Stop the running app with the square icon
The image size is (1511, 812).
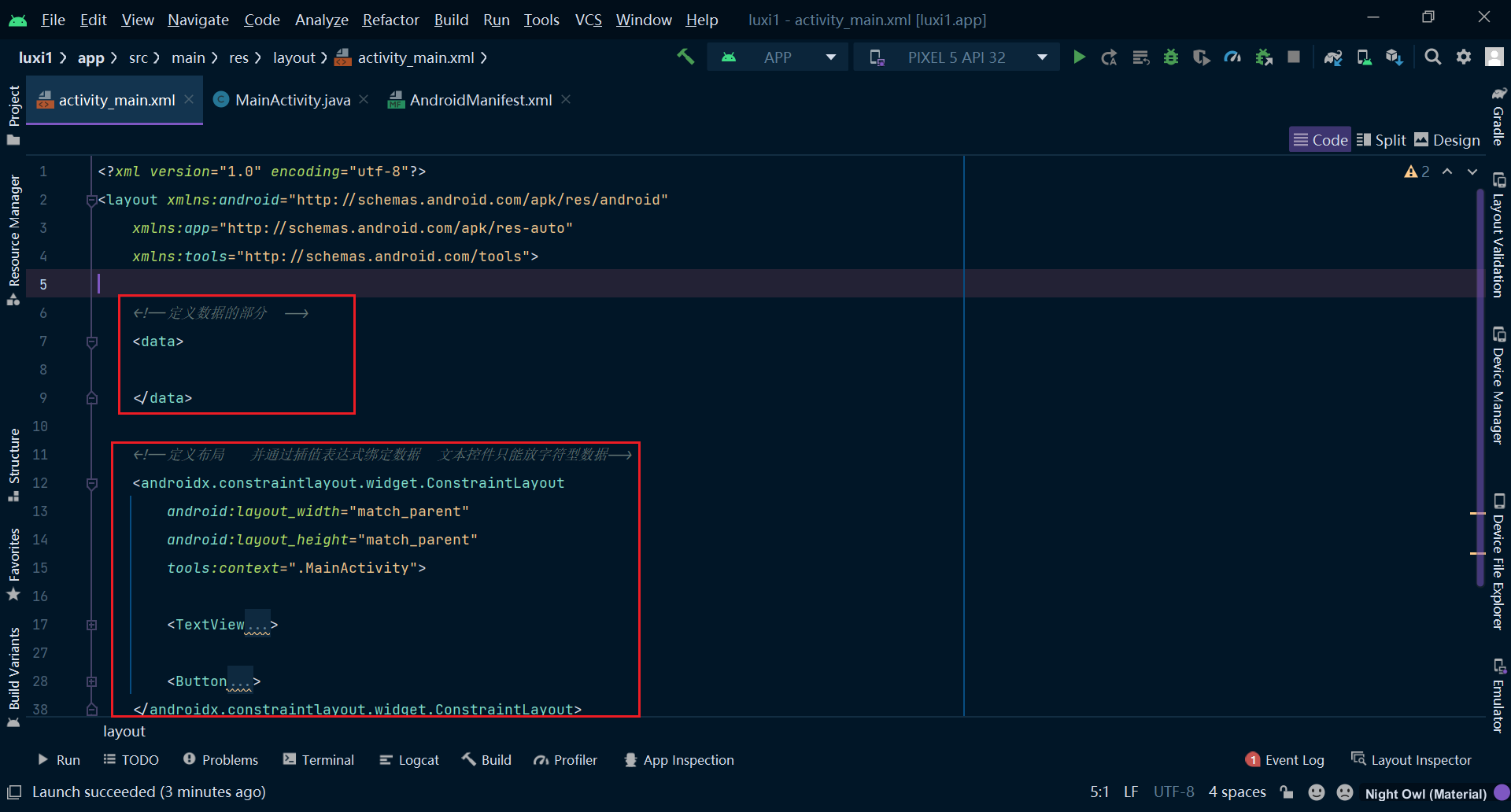tap(1294, 57)
